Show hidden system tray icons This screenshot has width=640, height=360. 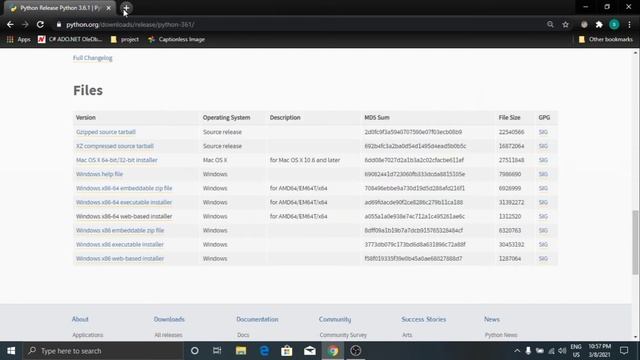tap(517, 351)
